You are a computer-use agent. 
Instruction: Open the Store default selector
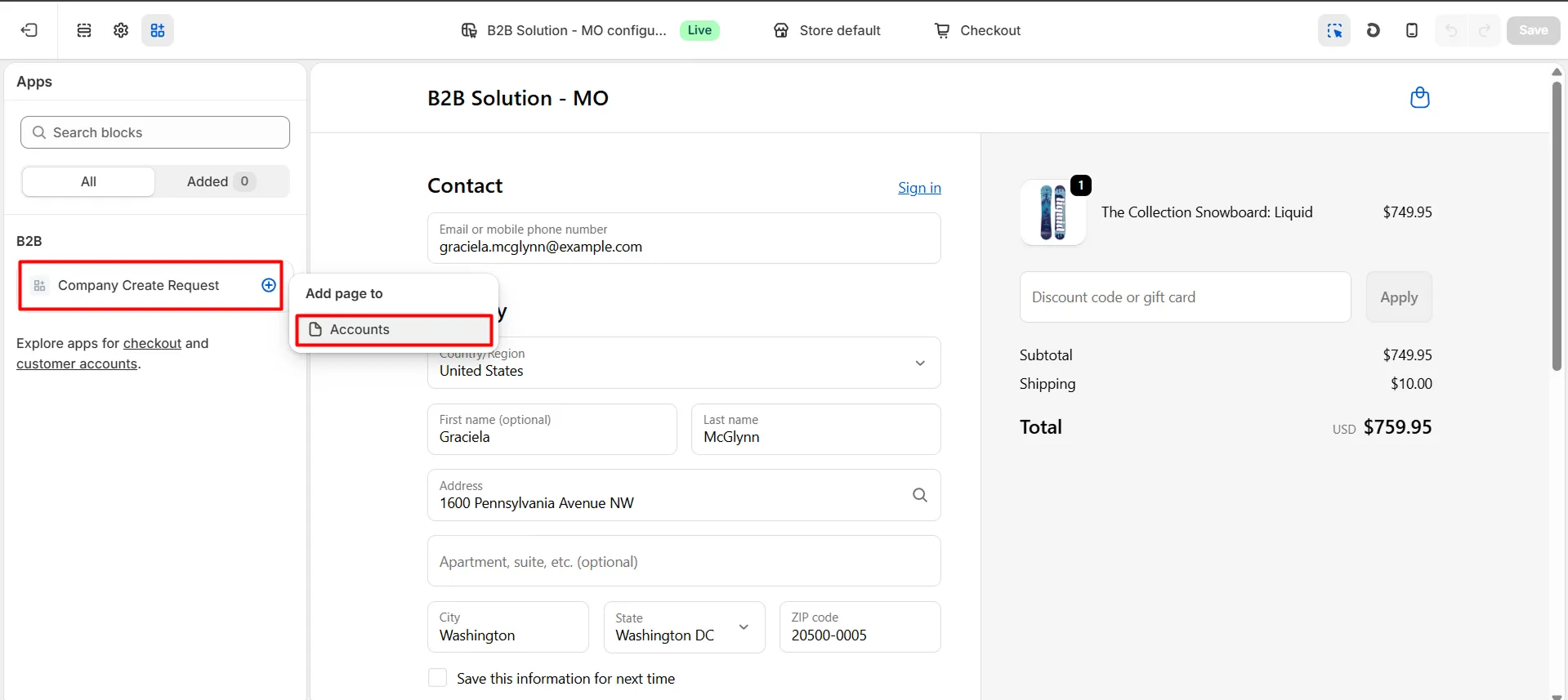coord(827,30)
